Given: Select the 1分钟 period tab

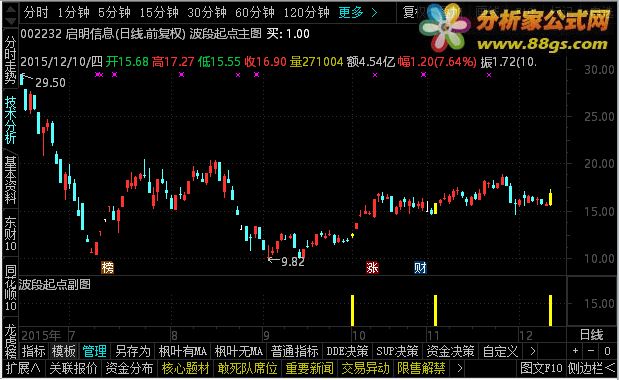Looking at the screenshot, I should pyautogui.click(x=73, y=13).
